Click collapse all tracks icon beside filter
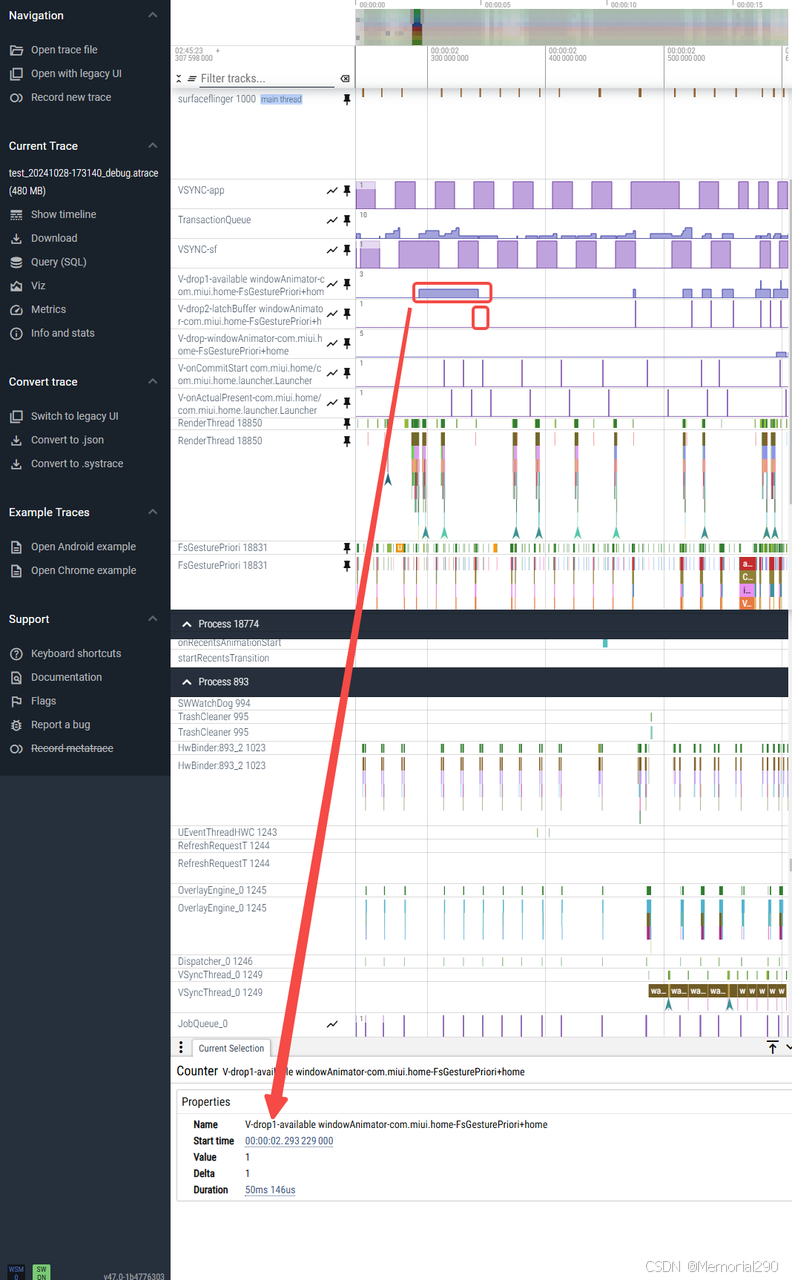This screenshot has width=792, height=1280. [x=179, y=78]
